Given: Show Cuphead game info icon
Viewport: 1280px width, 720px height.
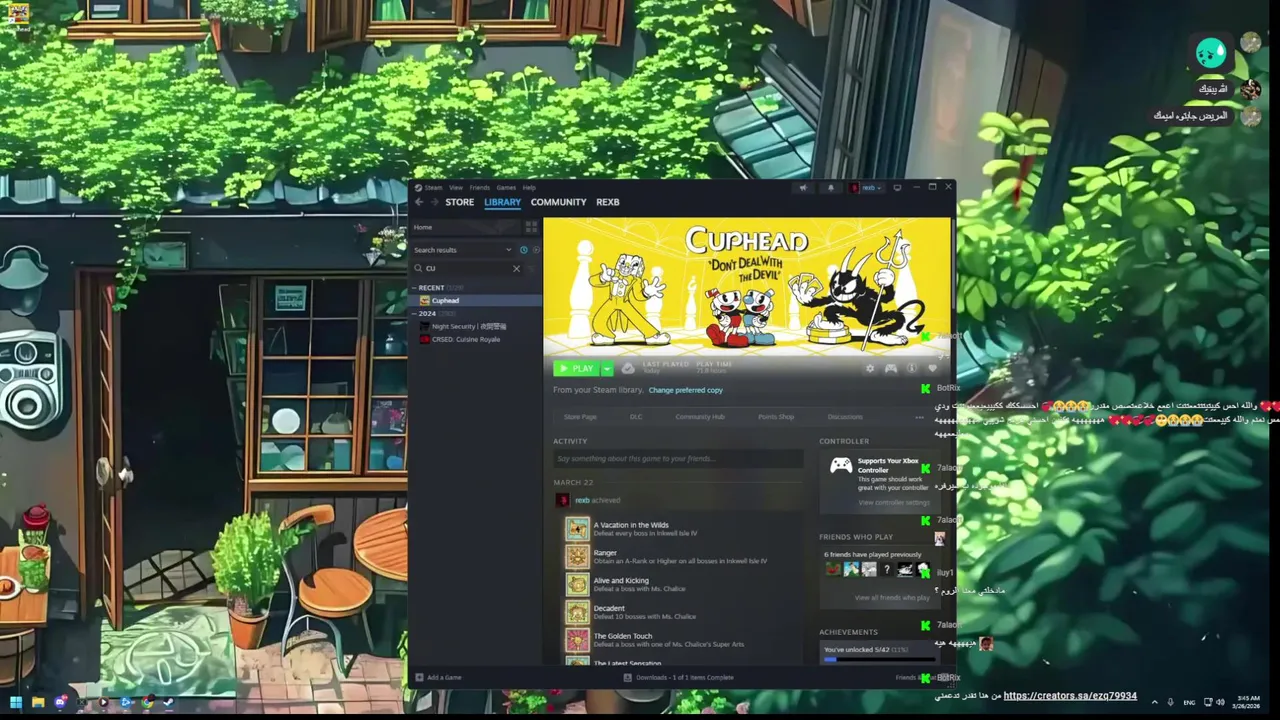Looking at the screenshot, I should (x=911, y=368).
